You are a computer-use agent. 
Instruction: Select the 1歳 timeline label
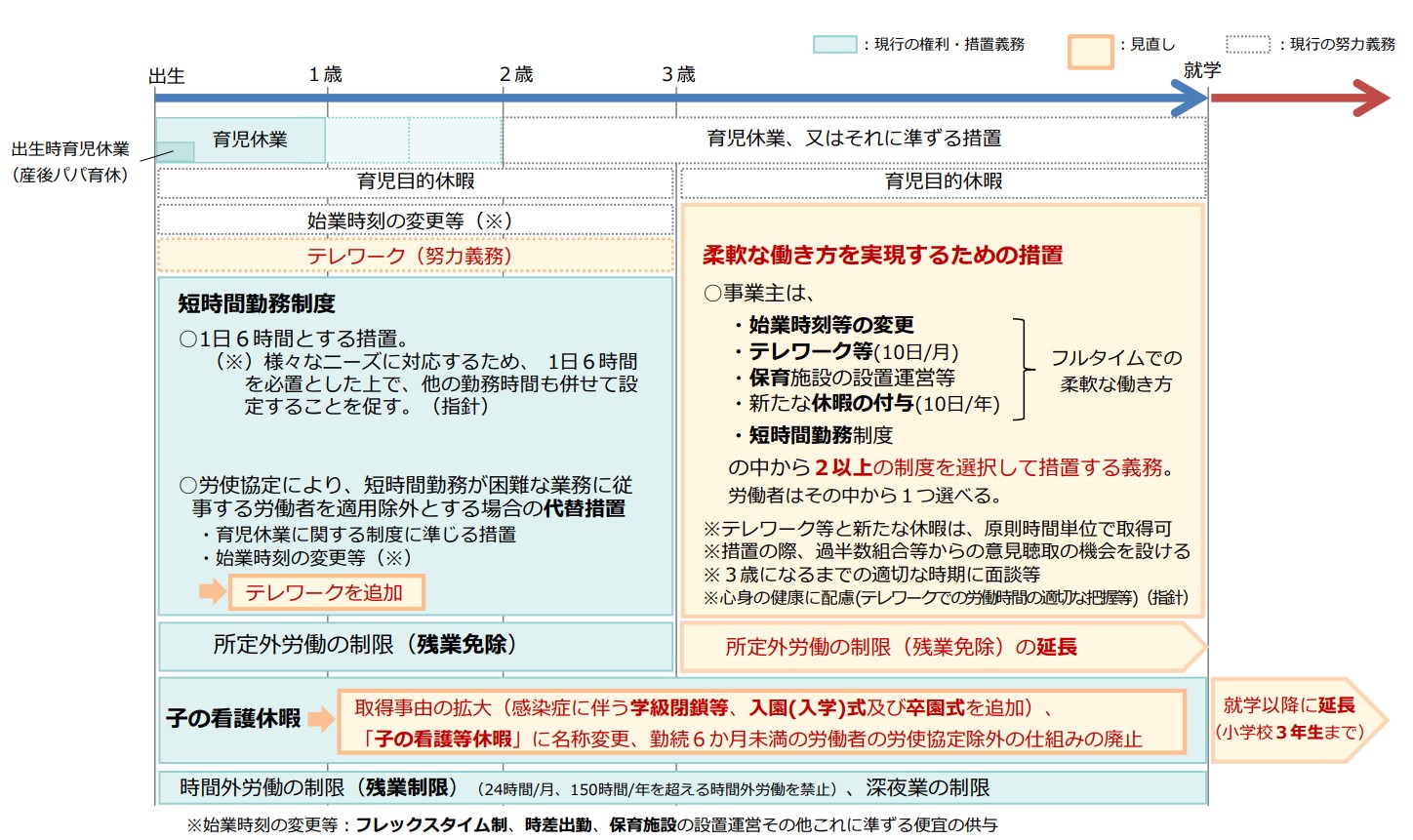(326, 74)
